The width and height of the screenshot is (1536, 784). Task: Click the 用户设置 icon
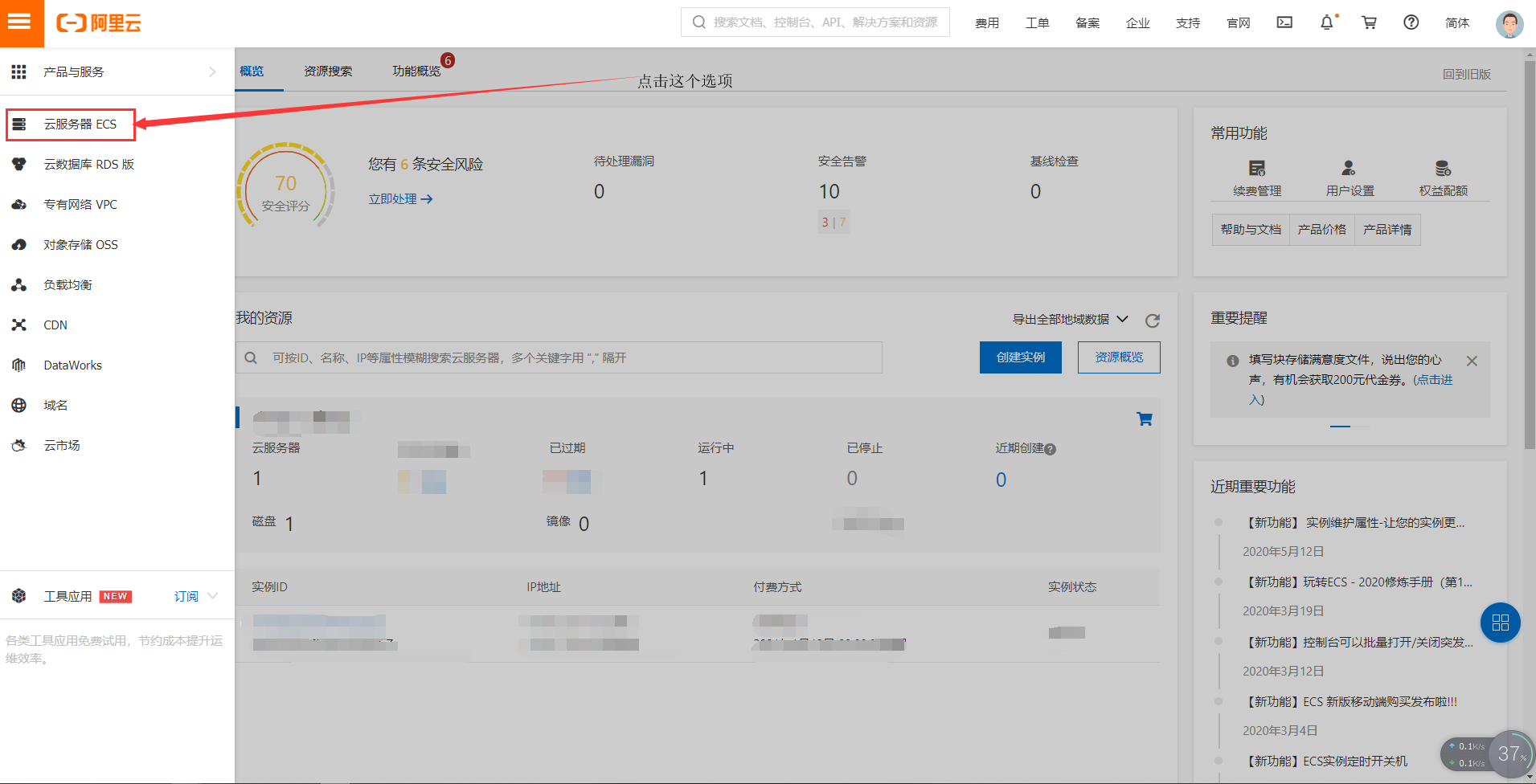[1350, 168]
